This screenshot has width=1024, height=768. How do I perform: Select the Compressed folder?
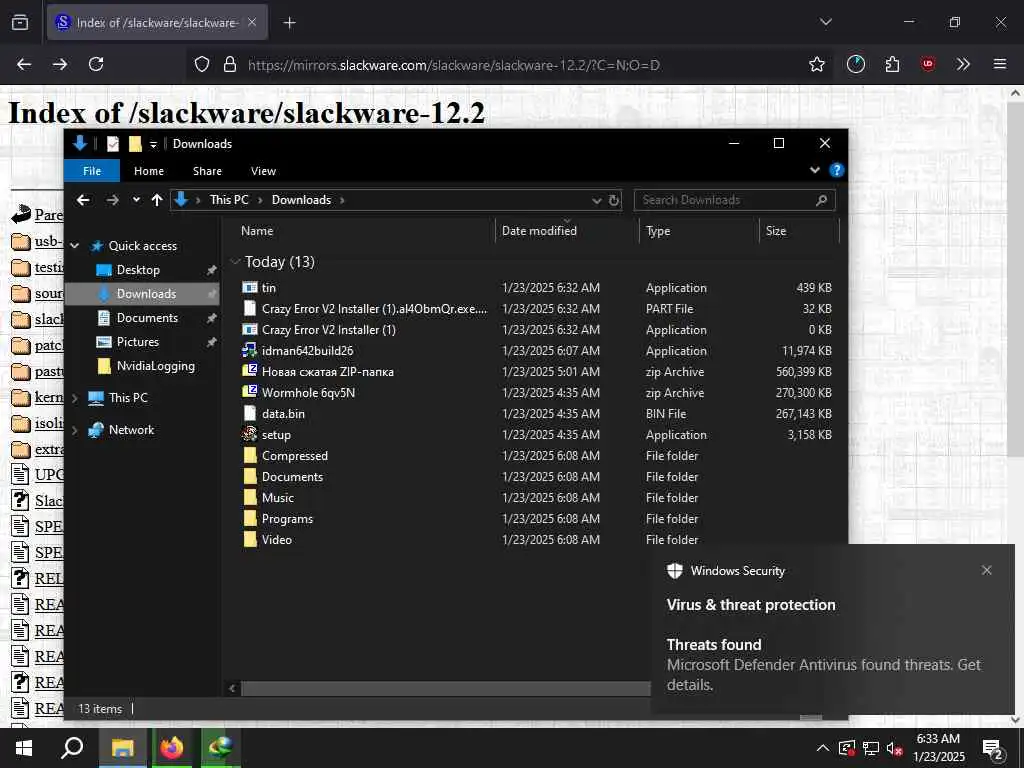[x=295, y=456]
